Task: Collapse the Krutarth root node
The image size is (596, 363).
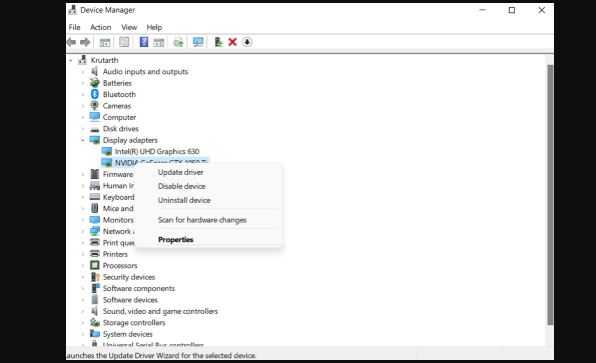Action: [71, 60]
